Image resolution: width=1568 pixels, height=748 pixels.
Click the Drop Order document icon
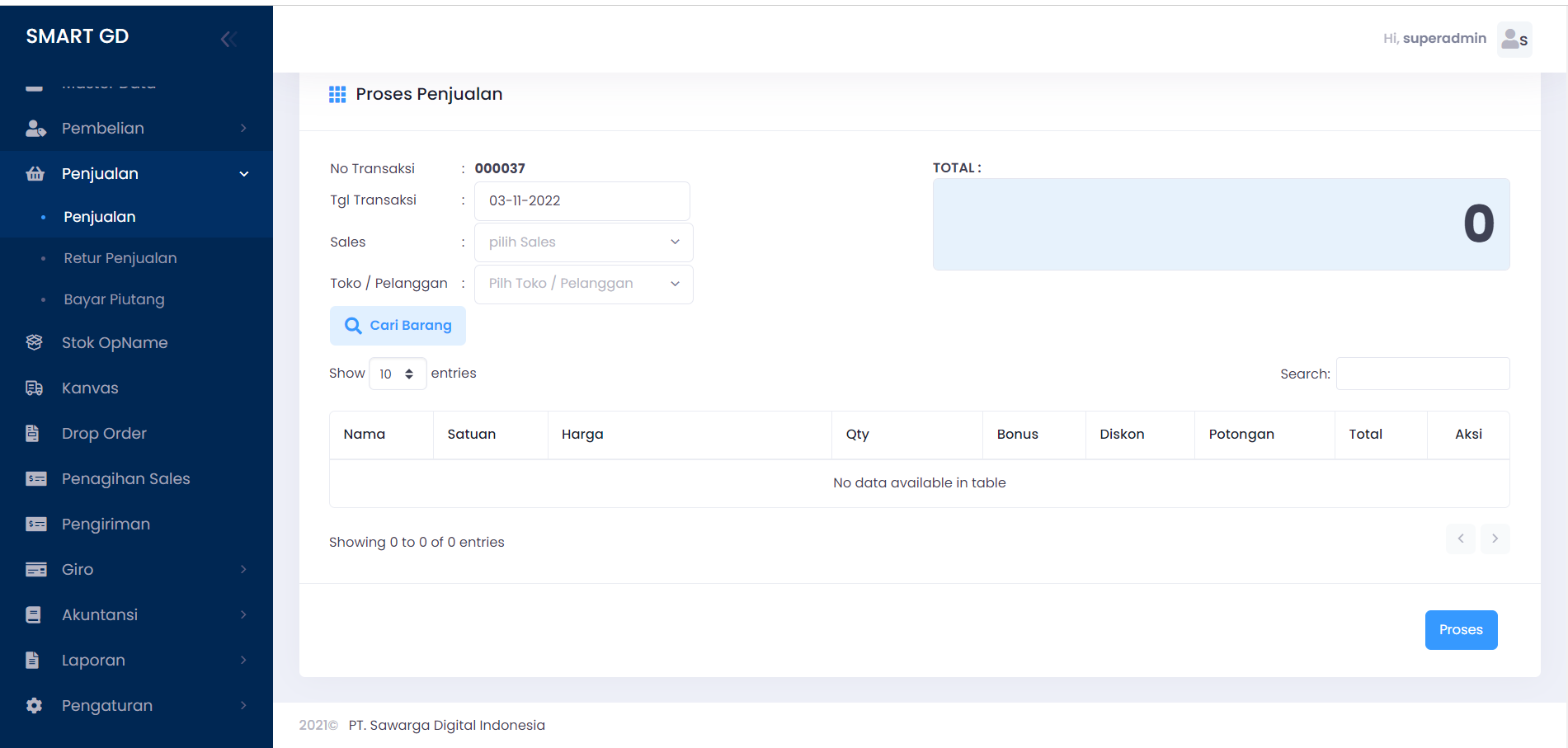coord(33,433)
